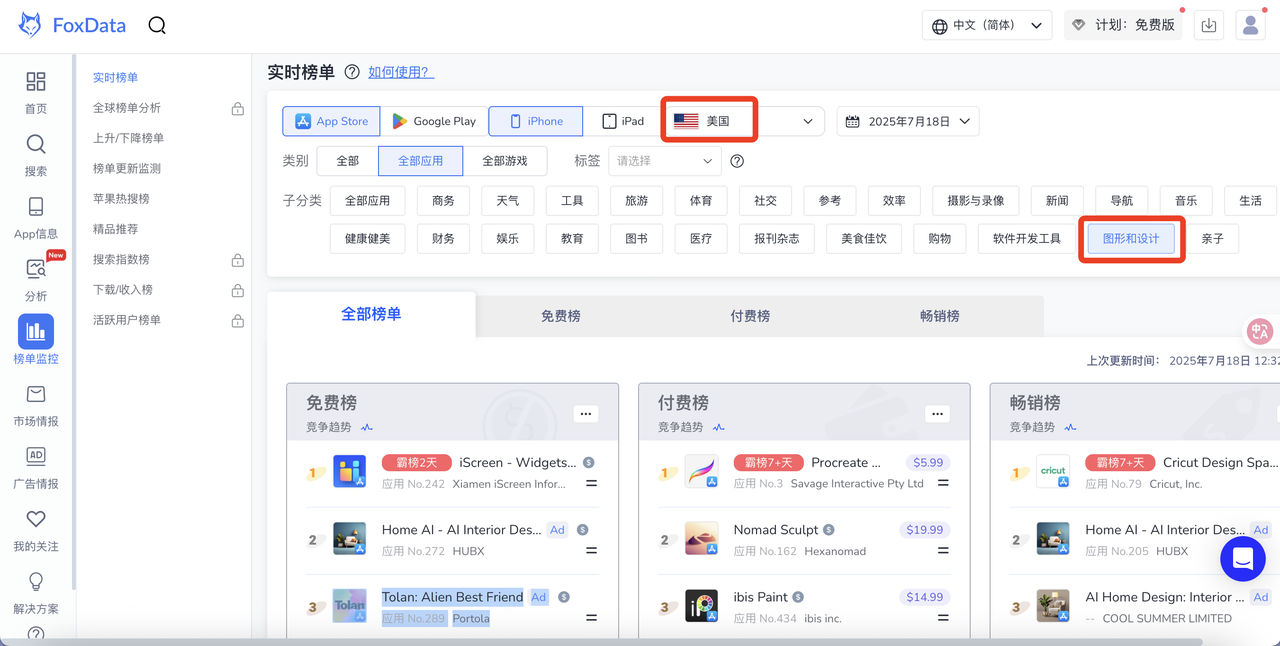Click the 免费榜 竞争趋势 chart icon
This screenshot has height=646, width=1280.
click(367, 427)
